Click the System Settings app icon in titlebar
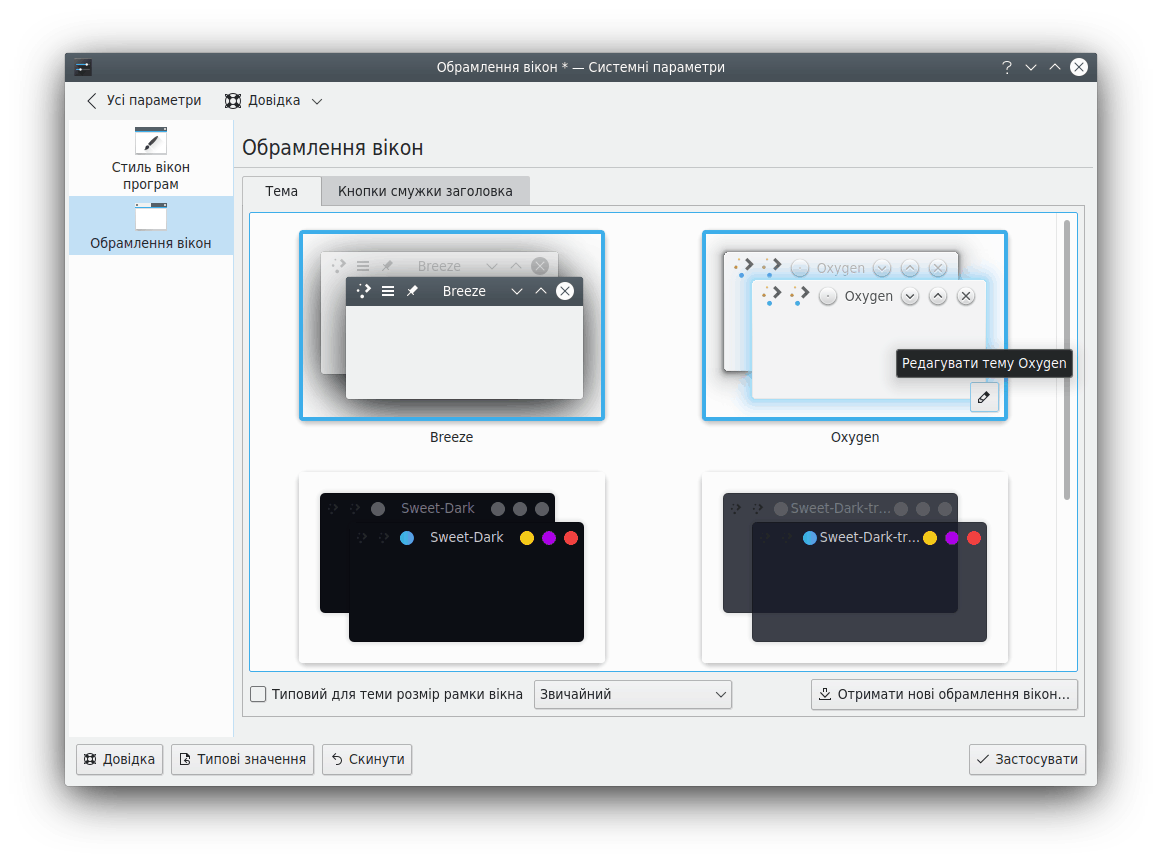 click(x=83, y=67)
